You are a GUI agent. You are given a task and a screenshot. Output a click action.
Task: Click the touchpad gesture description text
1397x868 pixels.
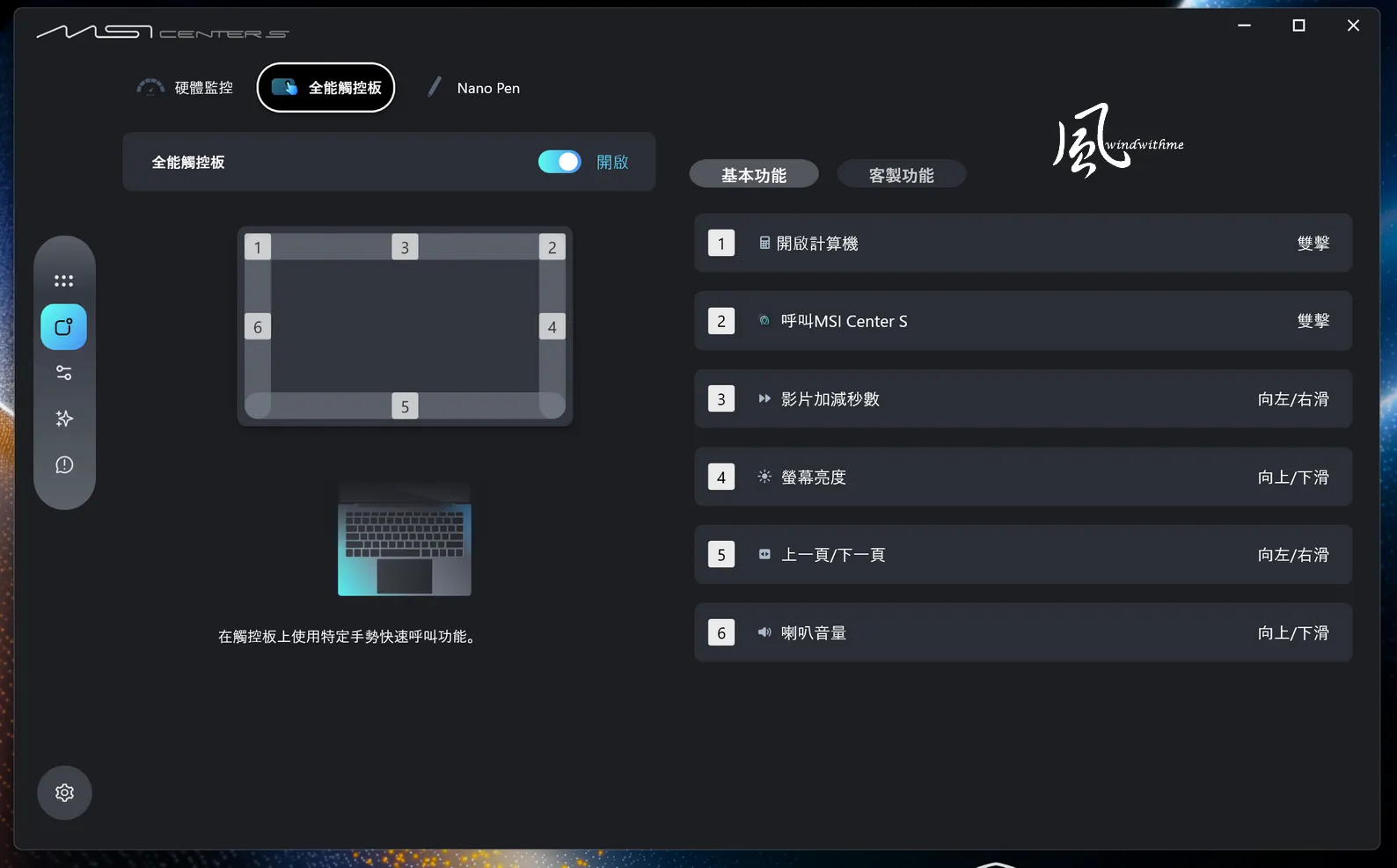click(x=349, y=637)
